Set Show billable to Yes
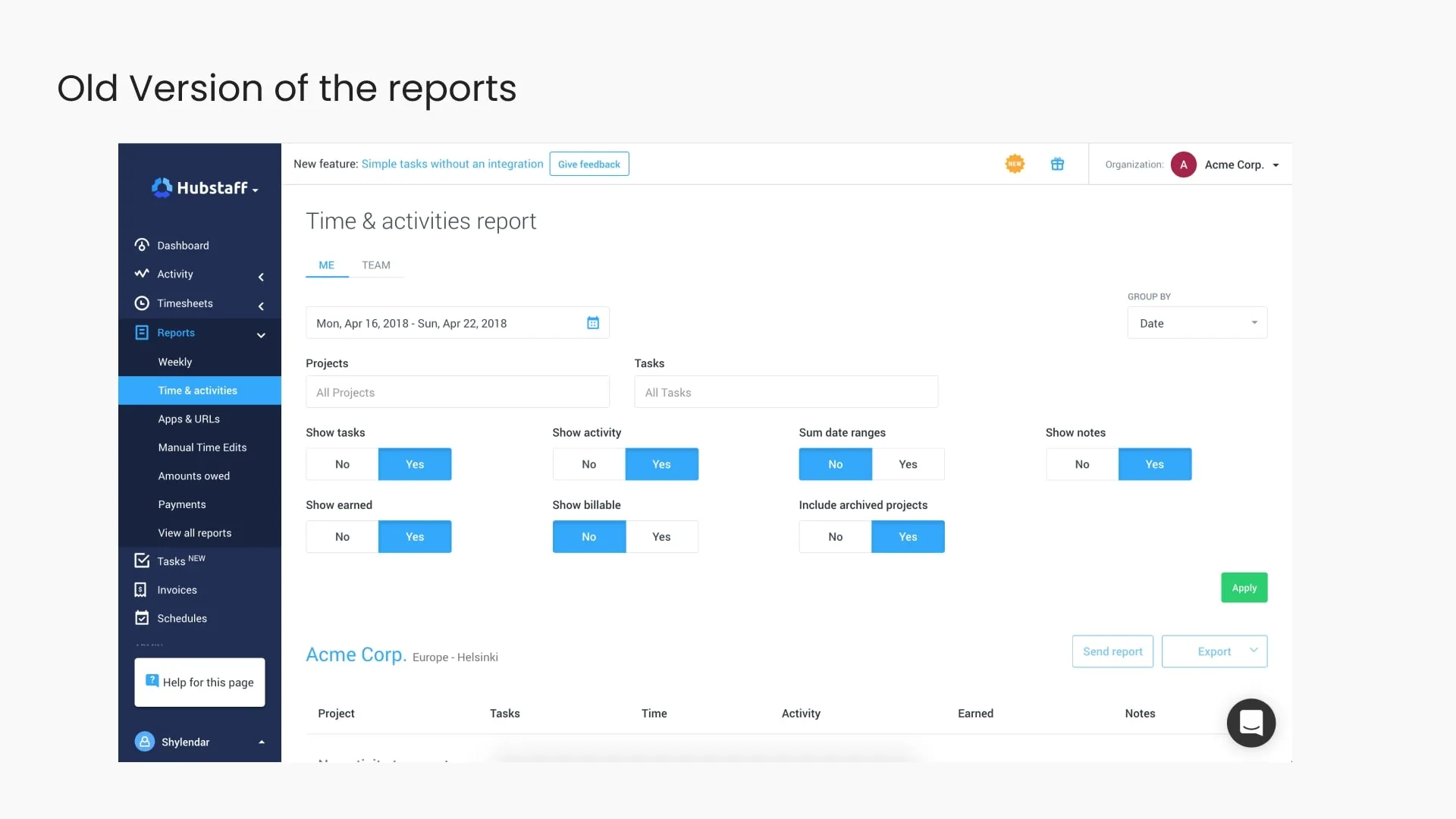The width and height of the screenshot is (1456, 819). 661,537
